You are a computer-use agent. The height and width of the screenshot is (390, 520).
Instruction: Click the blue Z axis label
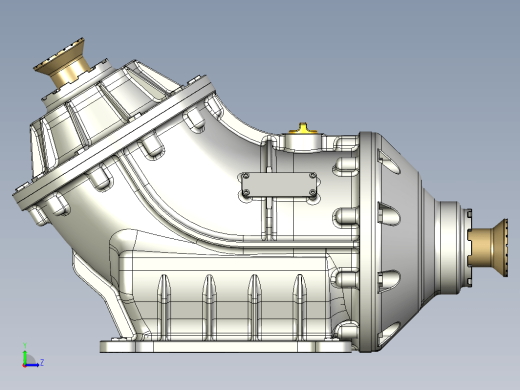coord(42,362)
